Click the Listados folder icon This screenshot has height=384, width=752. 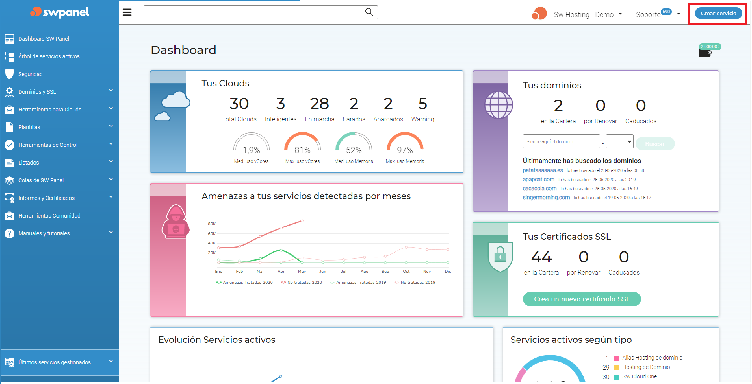(9, 163)
